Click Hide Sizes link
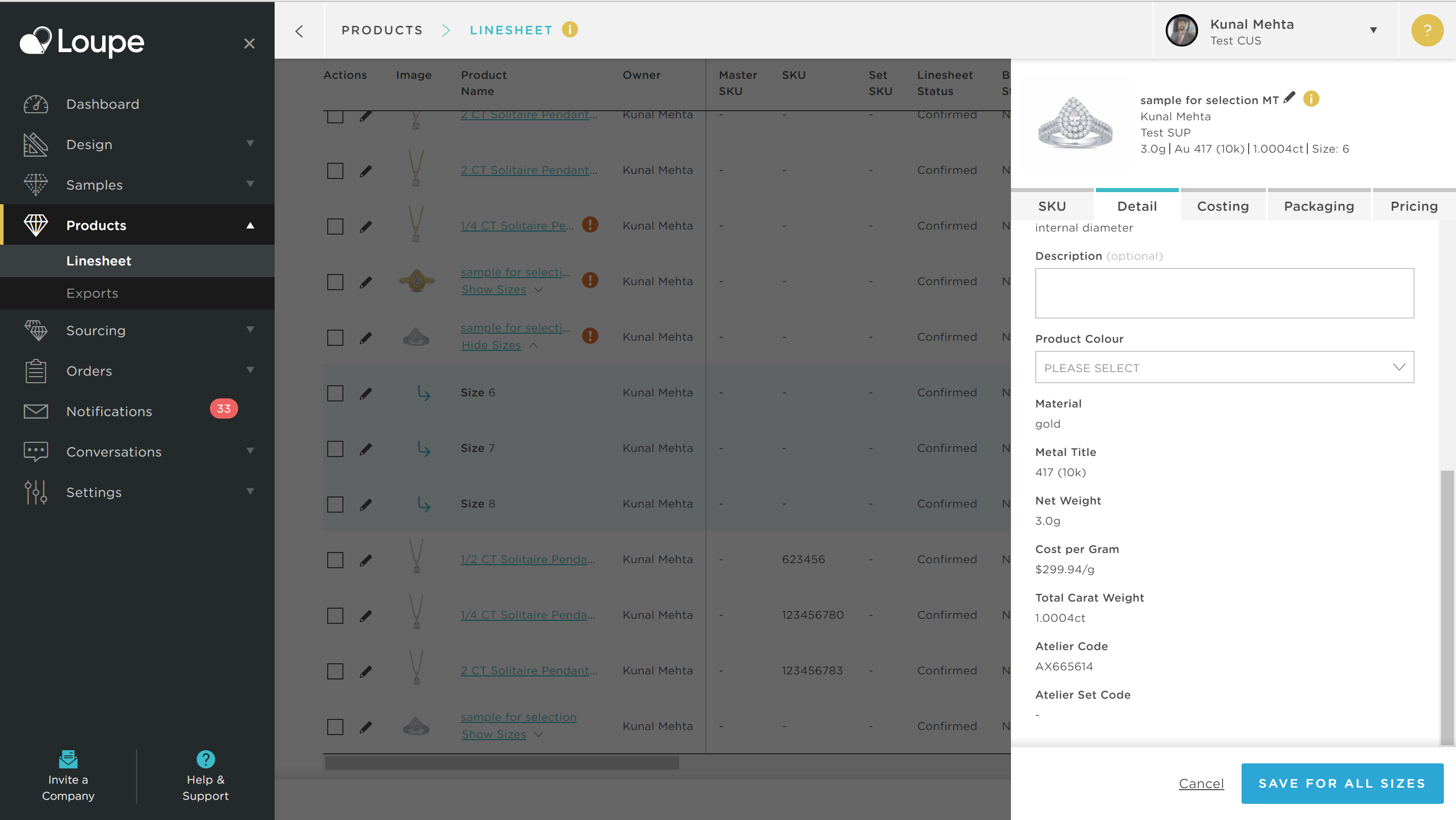Screen dimensions: 1456x820 (491, 345)
